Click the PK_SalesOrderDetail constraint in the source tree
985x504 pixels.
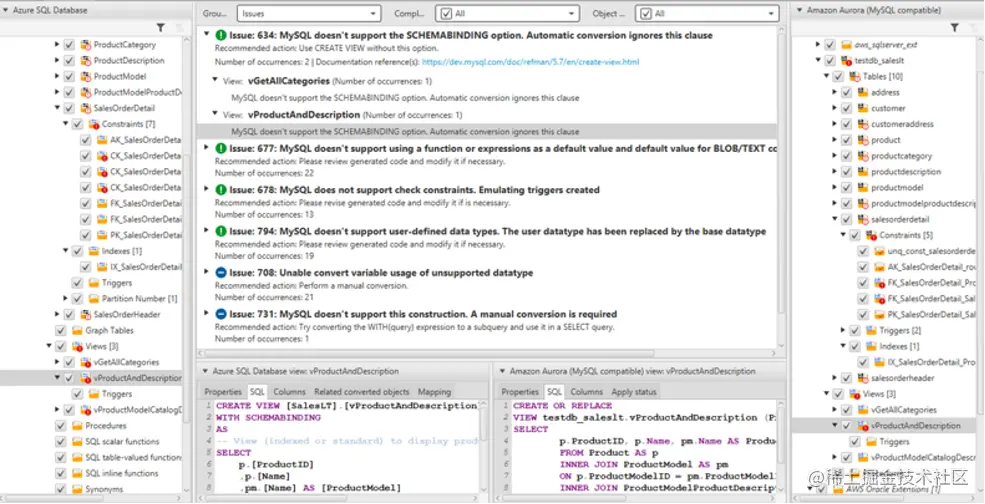coord(146,235)
